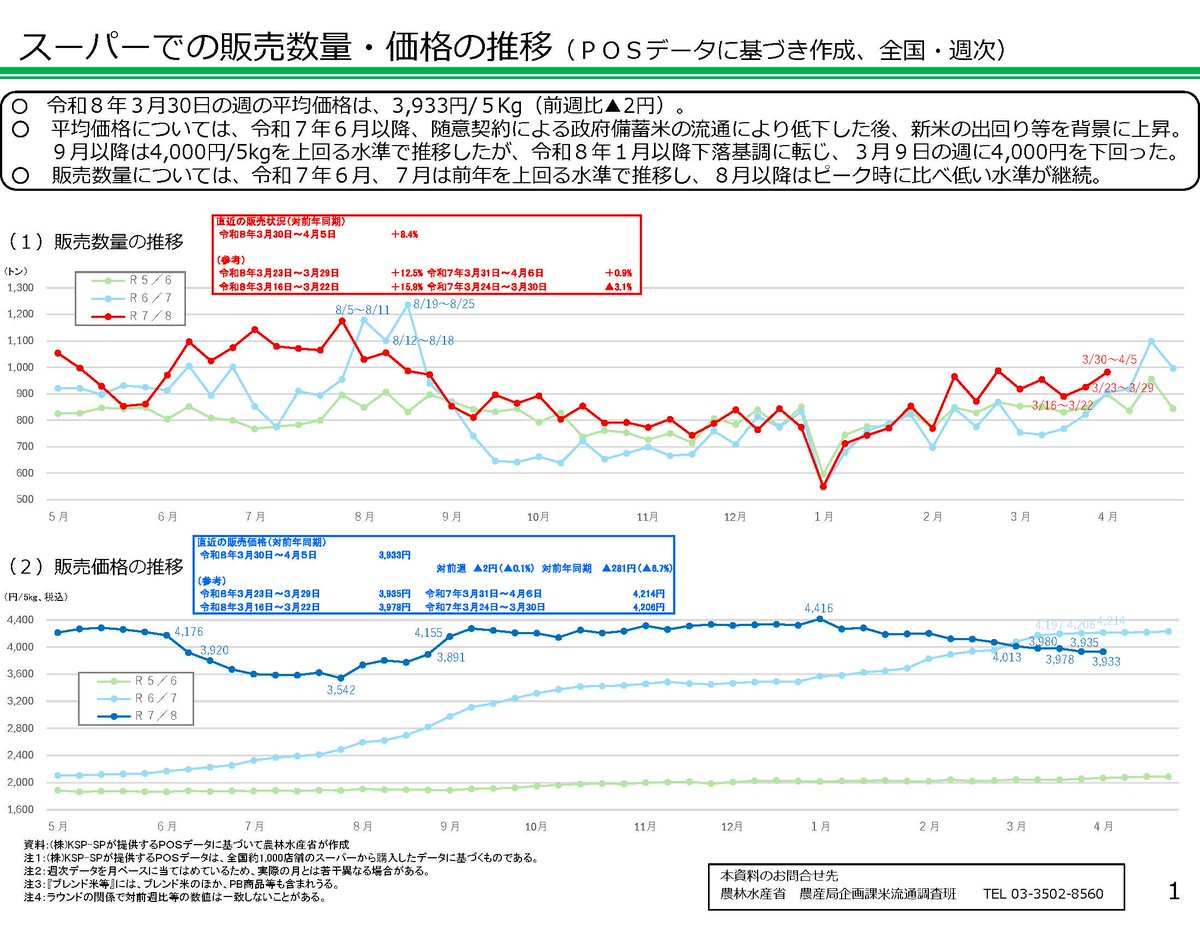Click the '2,800' axis value on the price chart
This screenshot has width=1200, height=927.
(x=20, y=728)
